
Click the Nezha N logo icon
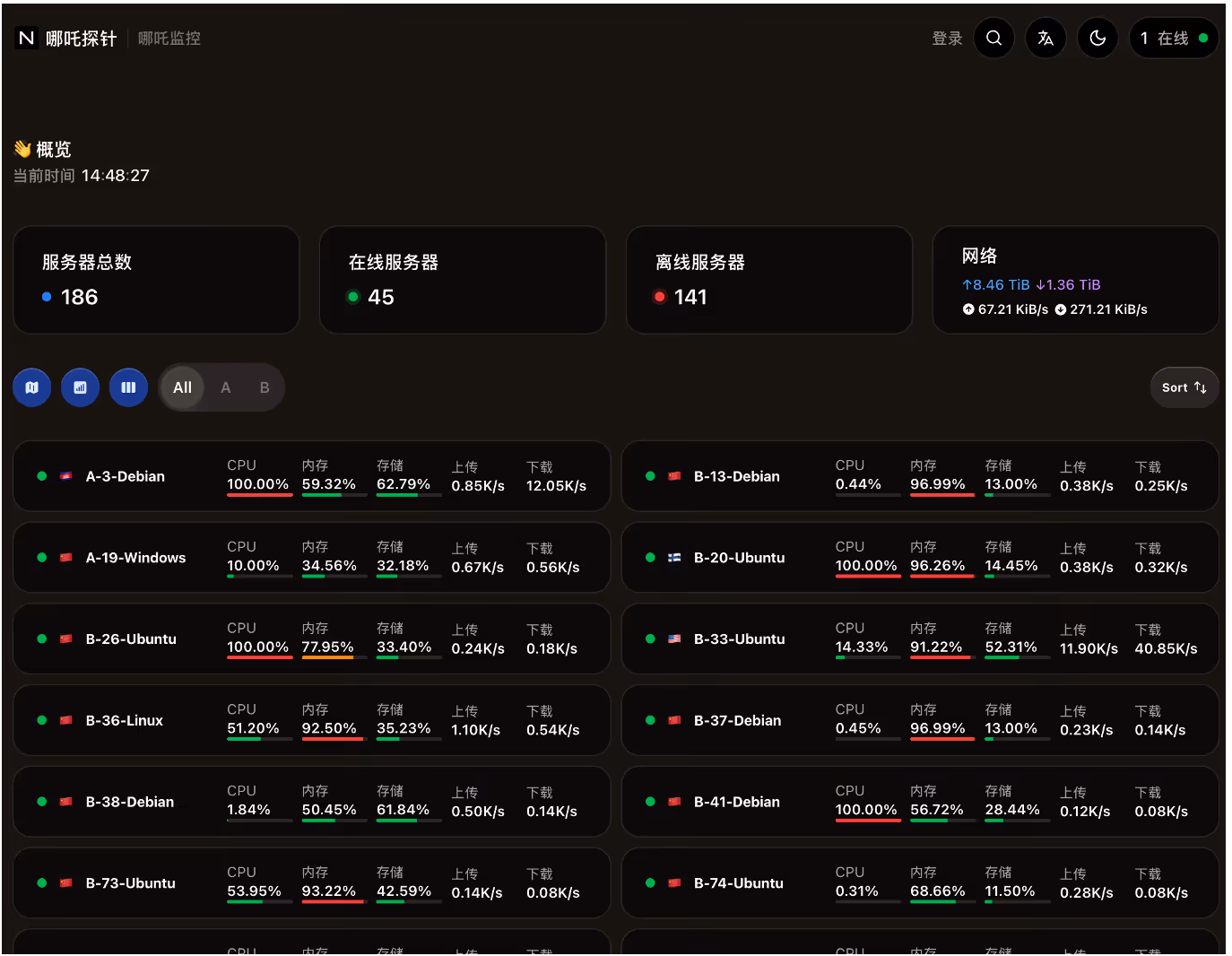click(x=26, y=39)
